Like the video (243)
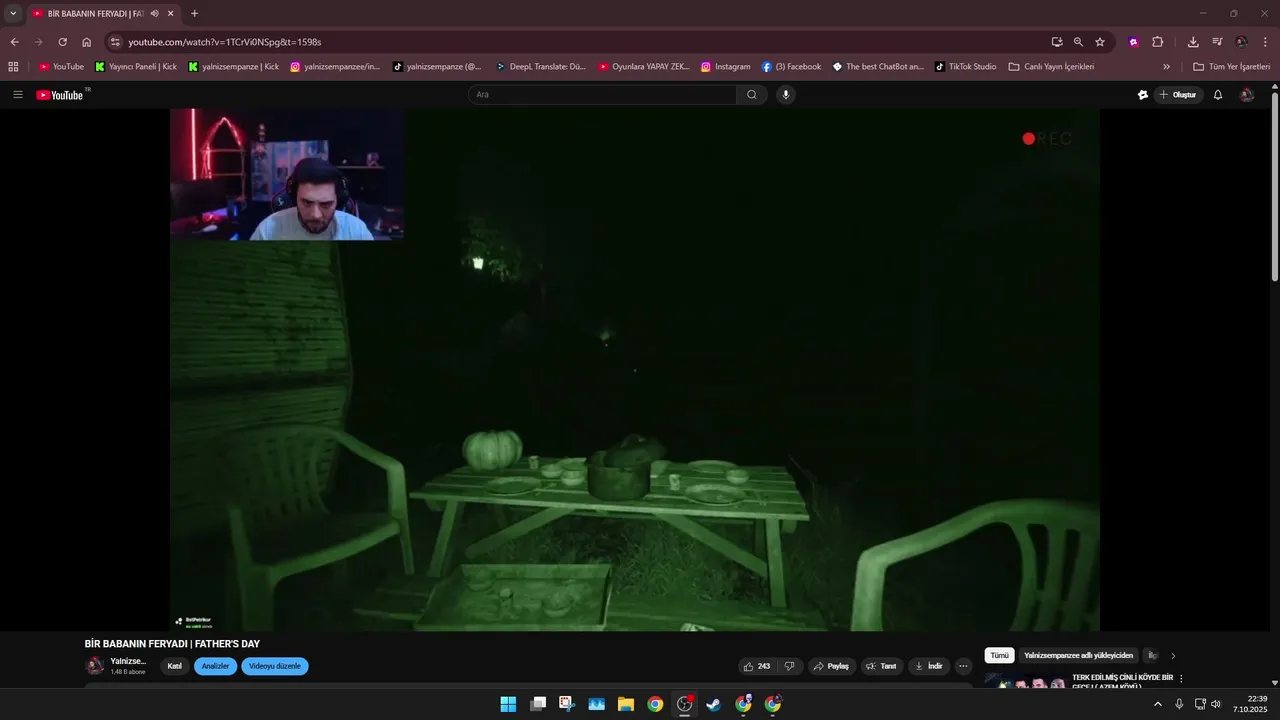Screen dimensions: 1280x720 [x=758, y=666]
